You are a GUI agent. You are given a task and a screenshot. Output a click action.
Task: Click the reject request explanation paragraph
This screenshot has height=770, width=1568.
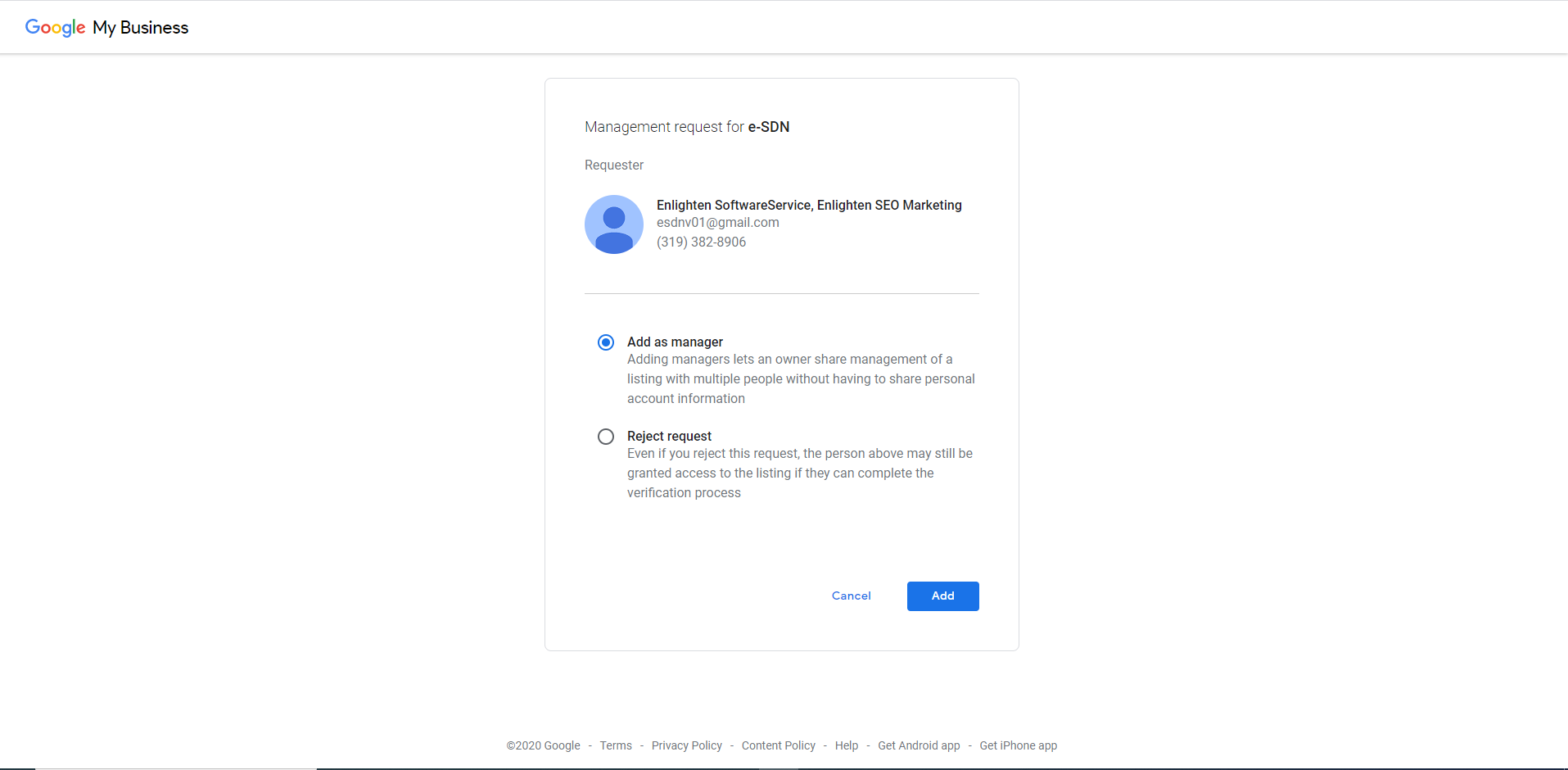[x=800, y=473]
